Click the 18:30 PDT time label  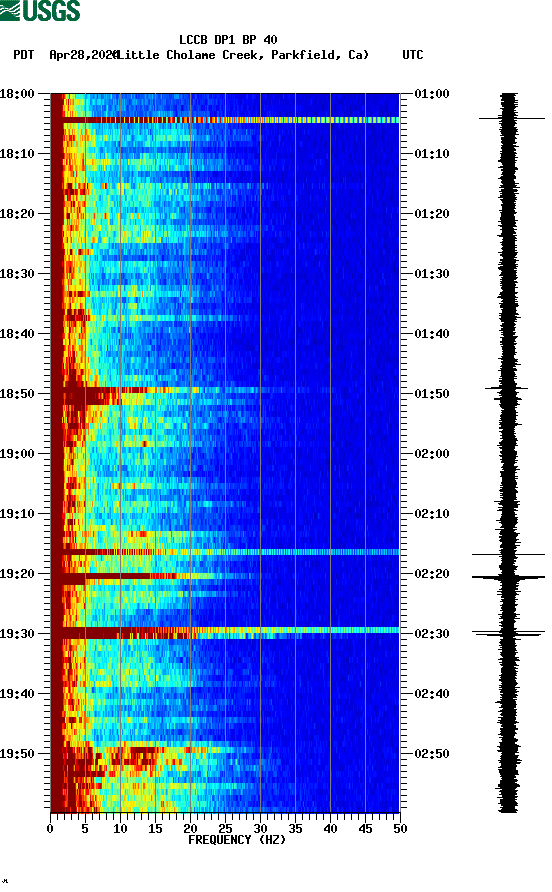click(17, 274)
